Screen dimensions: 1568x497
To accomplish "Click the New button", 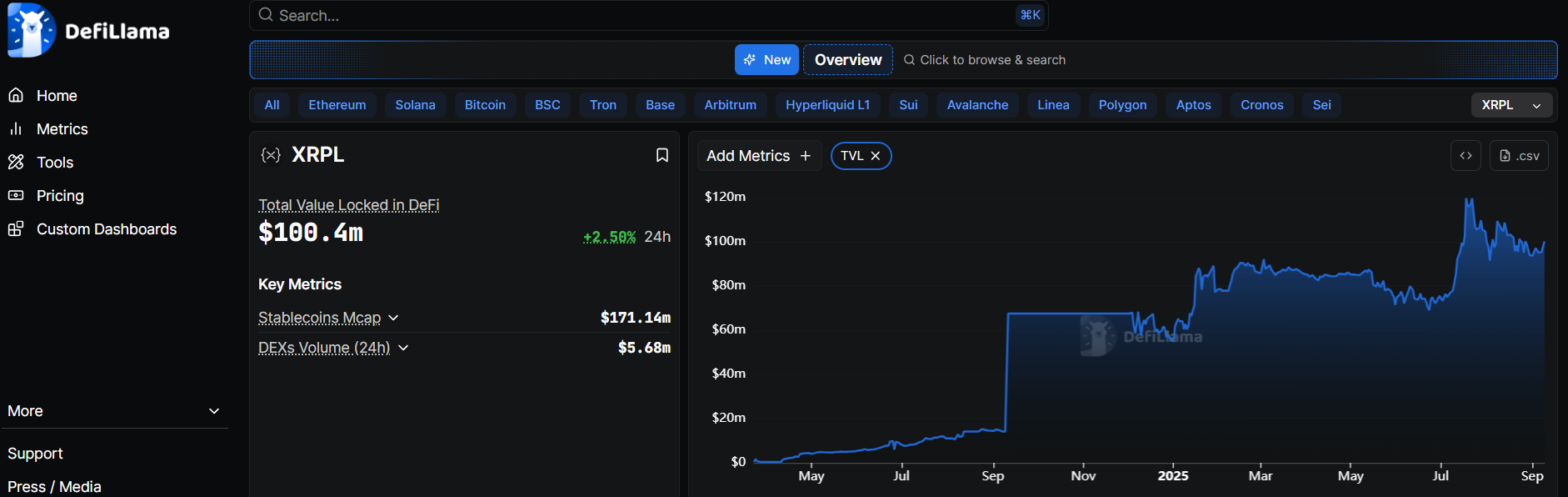I will tap(767, 60).
